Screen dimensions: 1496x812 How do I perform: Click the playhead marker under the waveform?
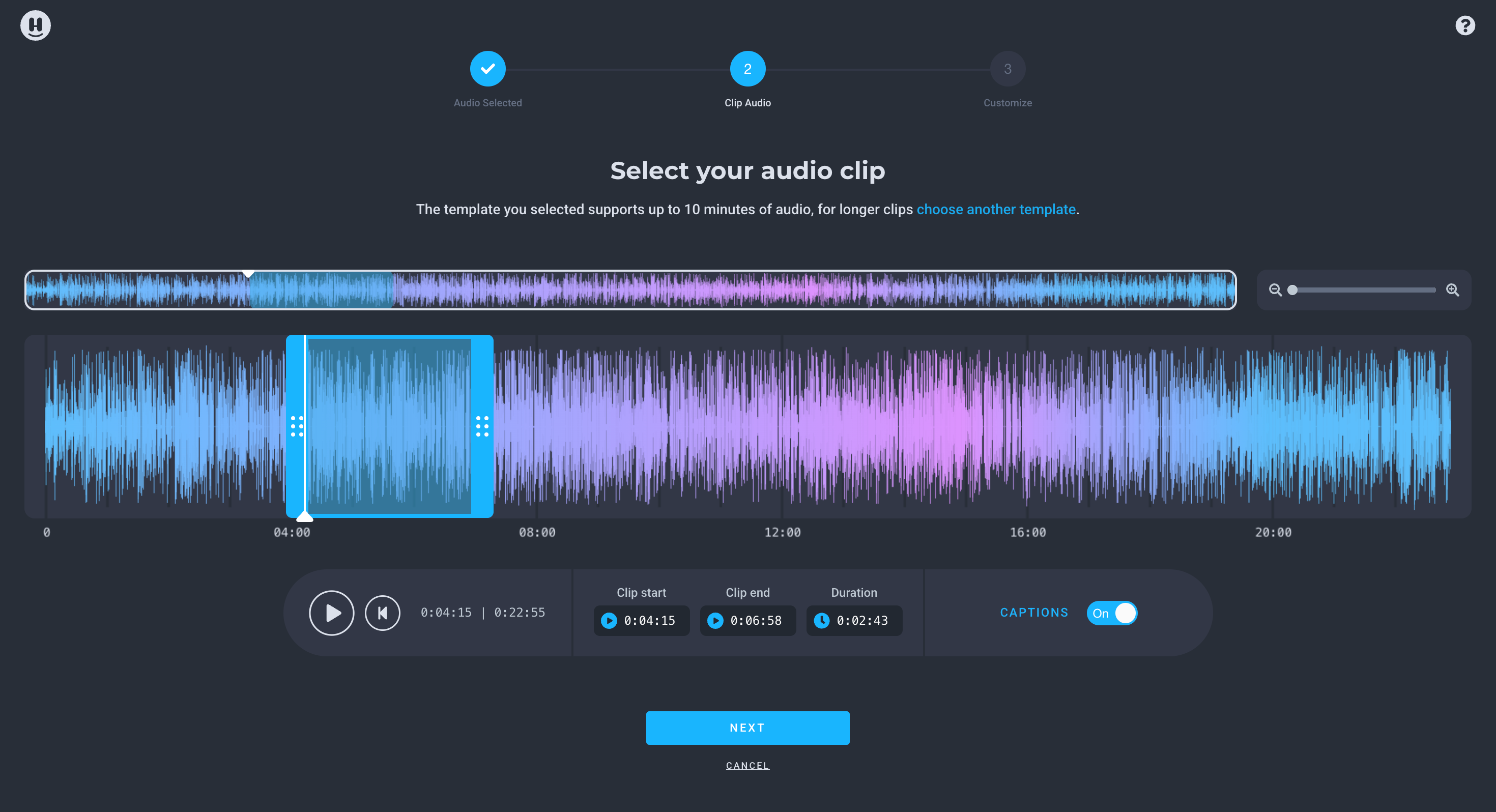305,516
